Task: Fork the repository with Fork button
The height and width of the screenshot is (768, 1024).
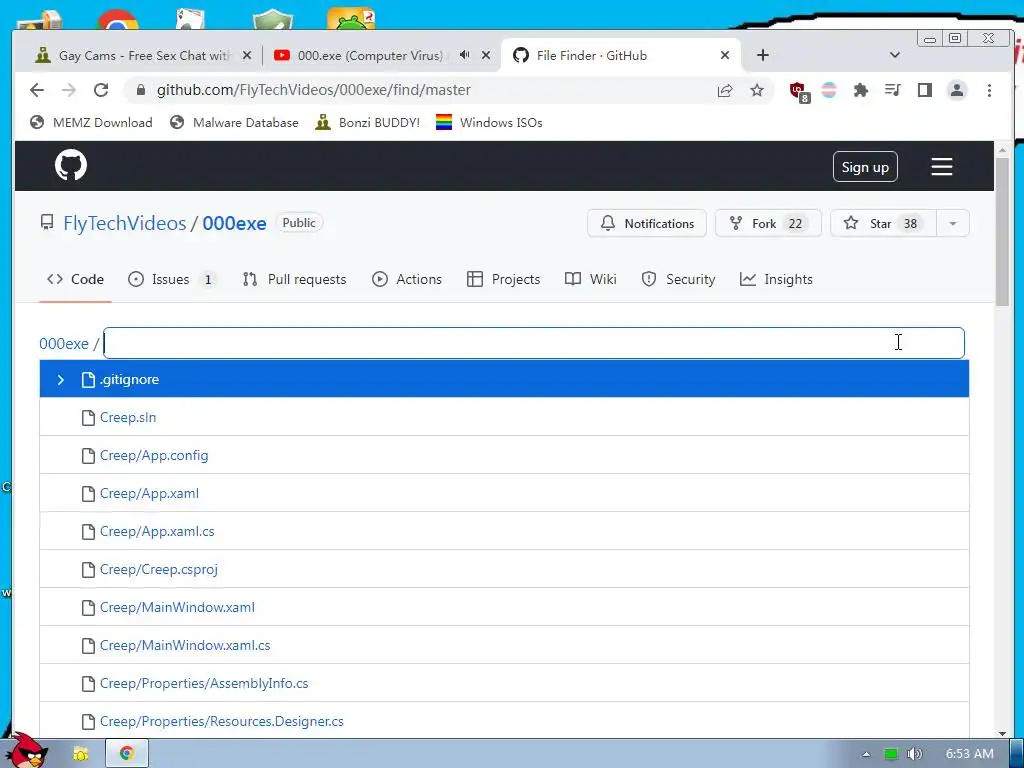Action: click(x=768, y=223)
